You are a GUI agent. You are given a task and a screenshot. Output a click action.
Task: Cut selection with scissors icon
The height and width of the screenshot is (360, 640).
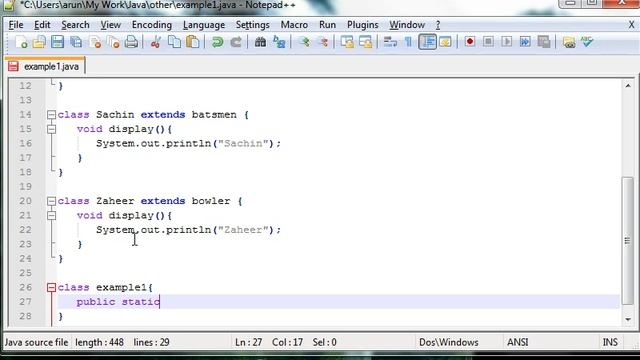pos(156,42)
